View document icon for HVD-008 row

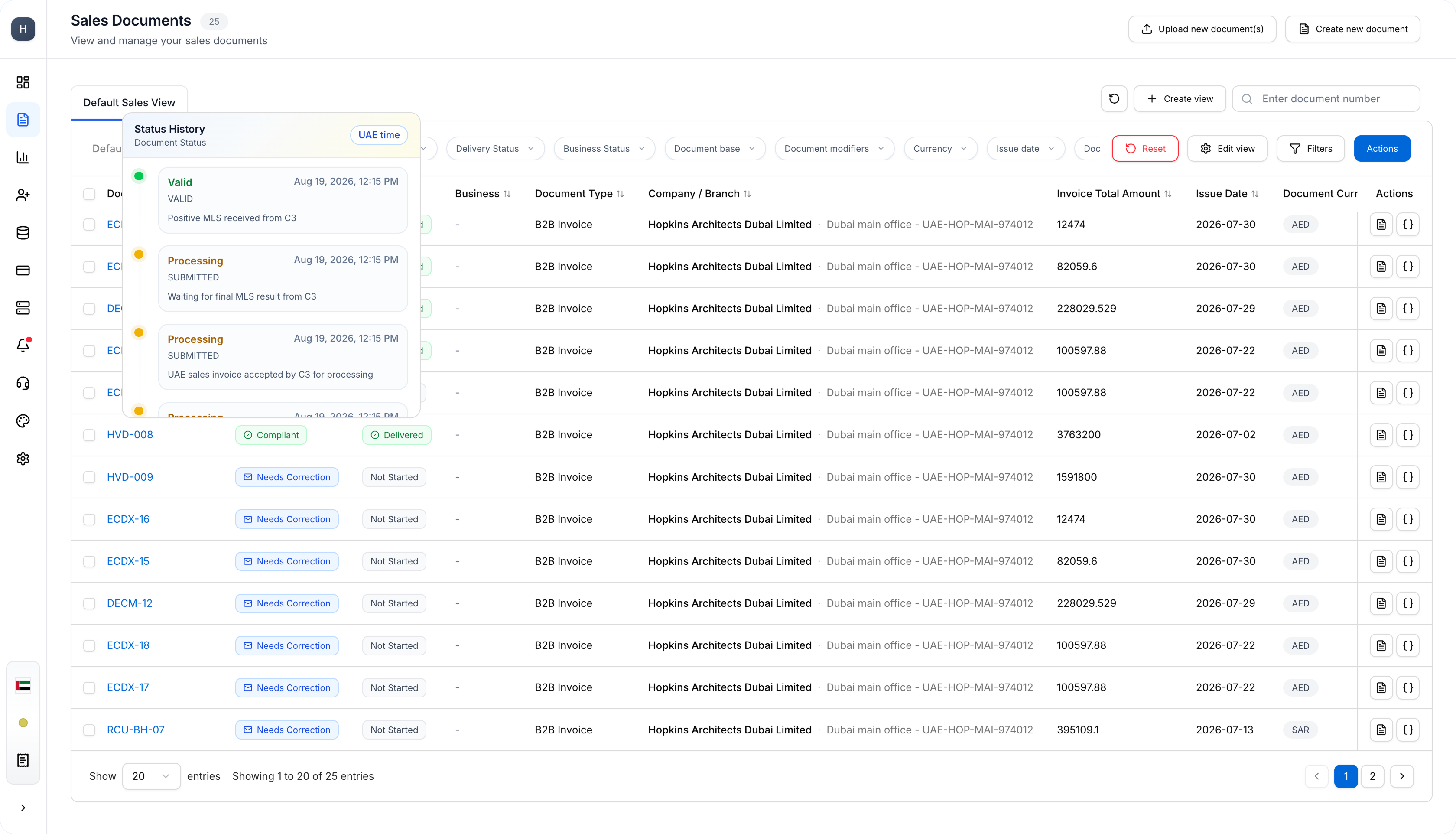[x=1381, y=435]
